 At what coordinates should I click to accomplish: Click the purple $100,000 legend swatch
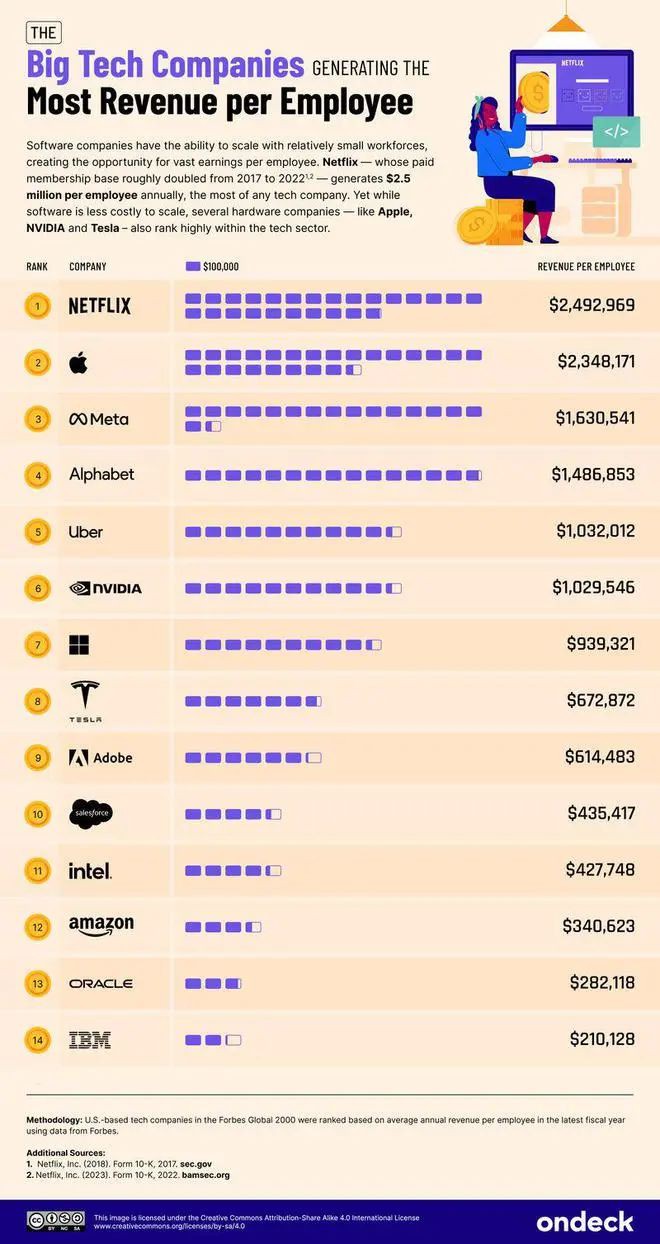point(193,267)
